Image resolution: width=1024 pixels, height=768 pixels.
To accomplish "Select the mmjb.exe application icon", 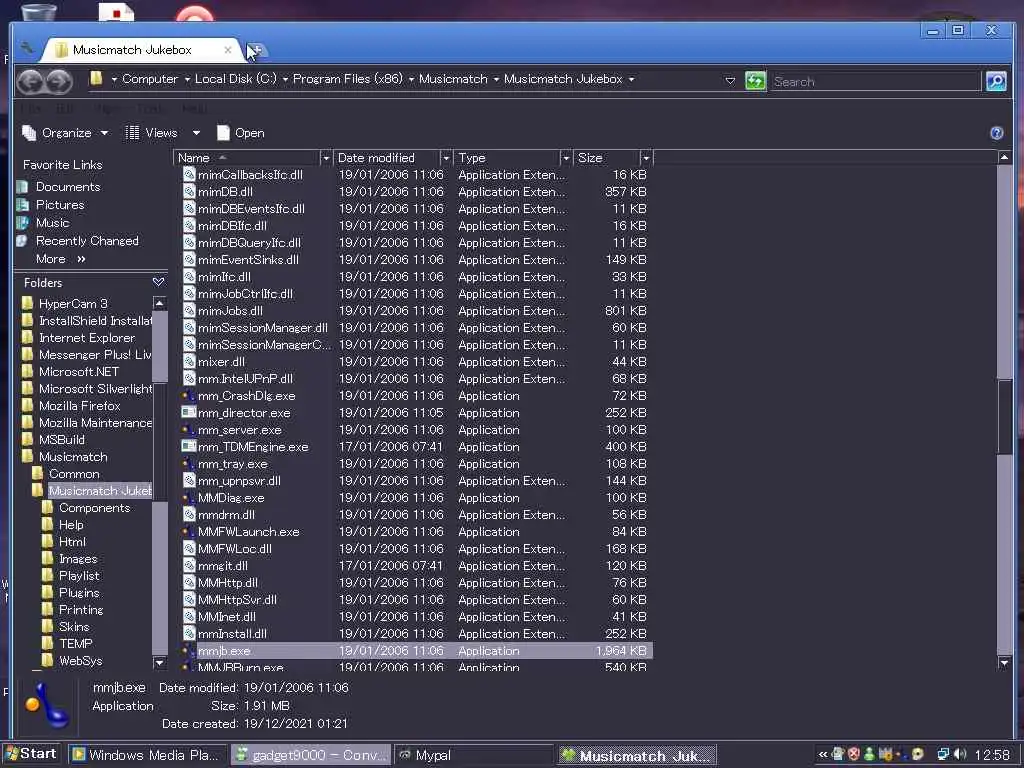I will 189,650.
